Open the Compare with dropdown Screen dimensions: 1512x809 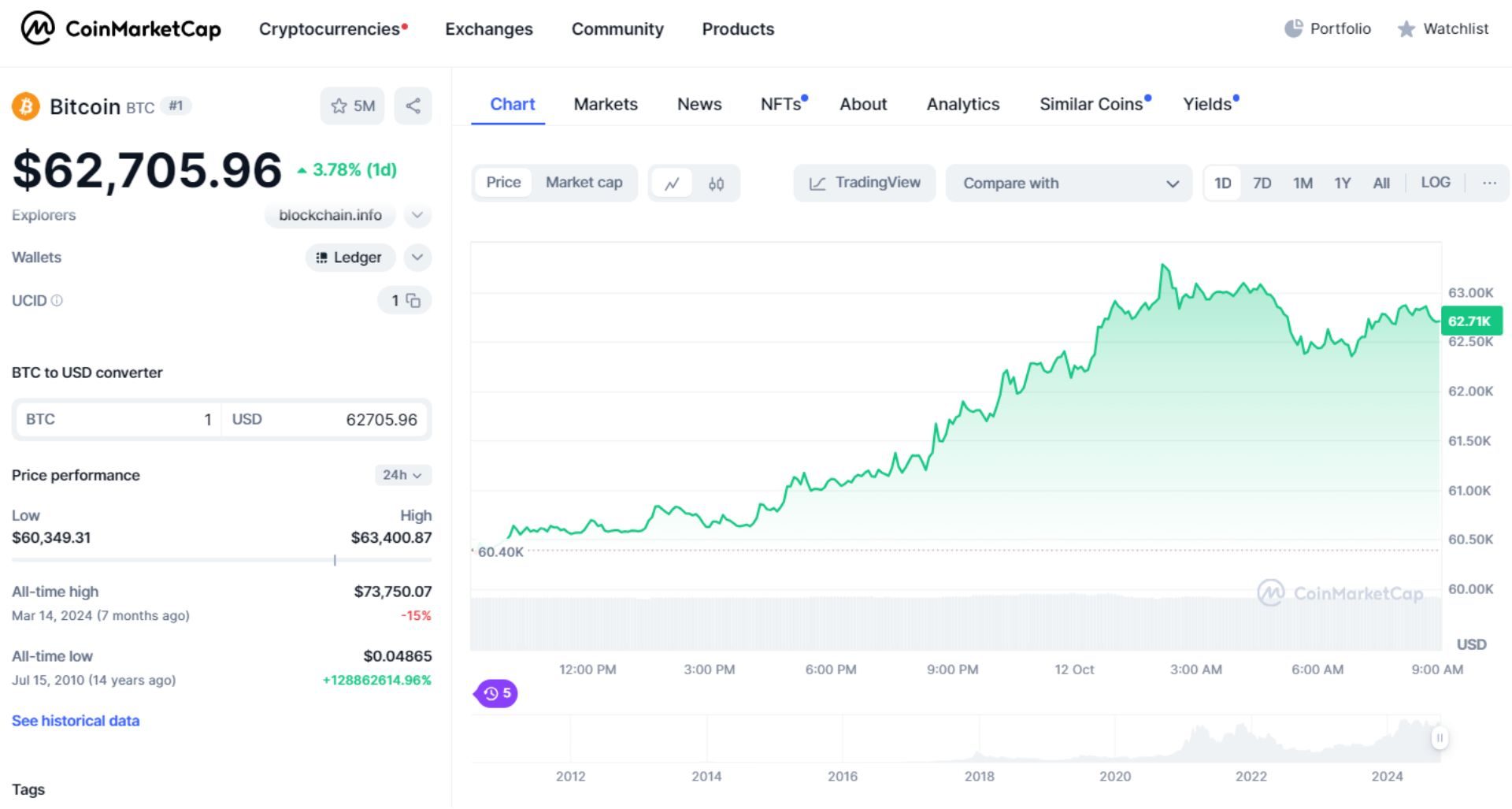[1069, 183]
